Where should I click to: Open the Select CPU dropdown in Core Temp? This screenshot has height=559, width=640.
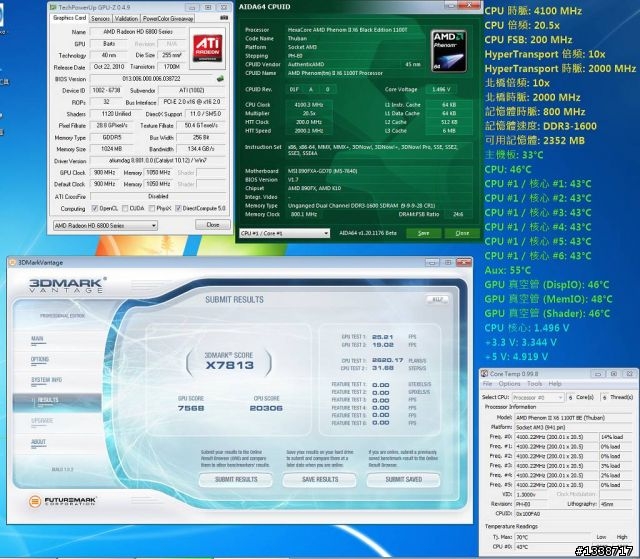[538, 397]
